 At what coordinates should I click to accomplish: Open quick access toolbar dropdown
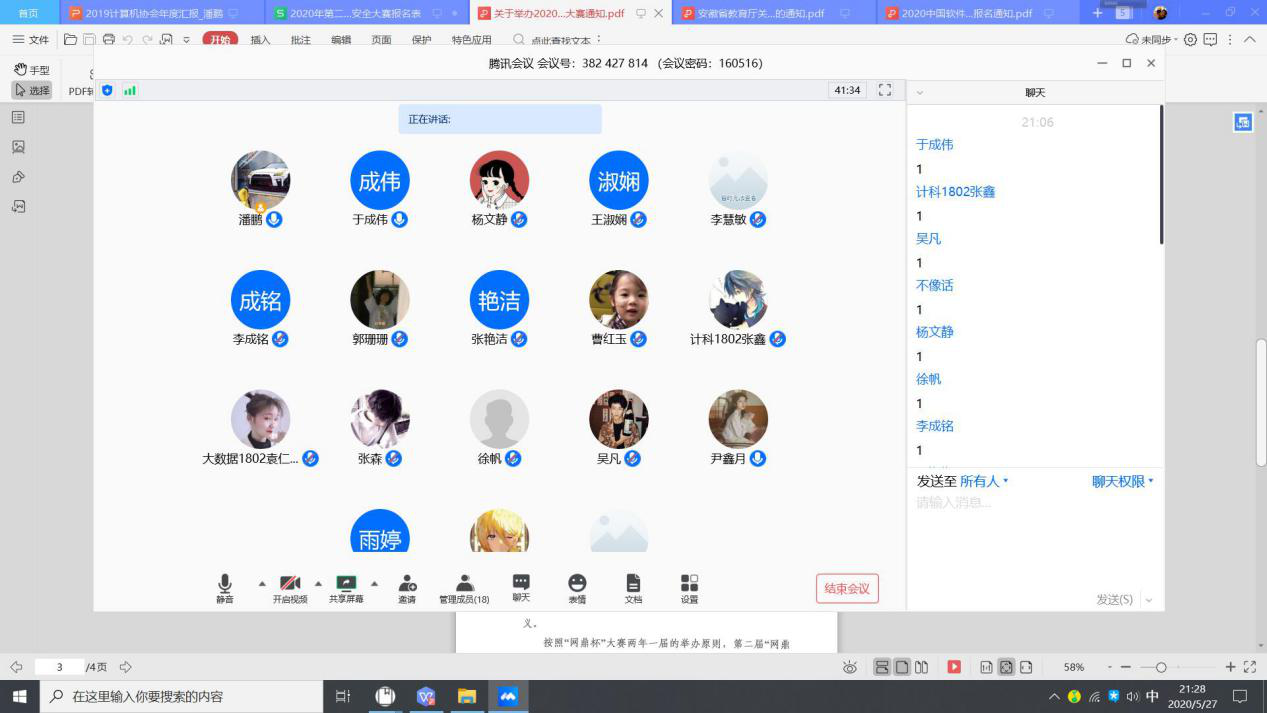186,40
